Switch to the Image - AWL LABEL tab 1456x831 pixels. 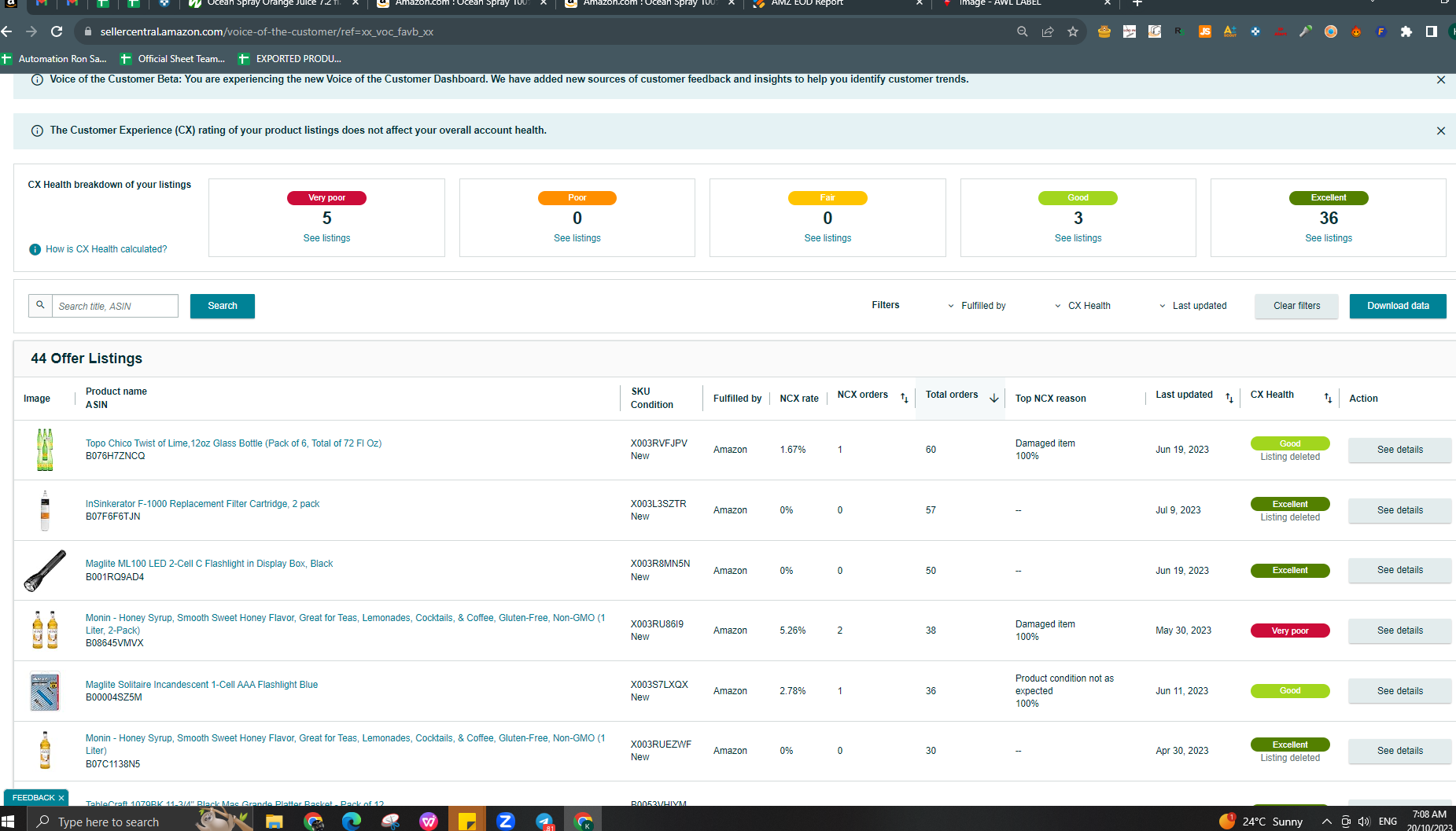click(1027, 4)
